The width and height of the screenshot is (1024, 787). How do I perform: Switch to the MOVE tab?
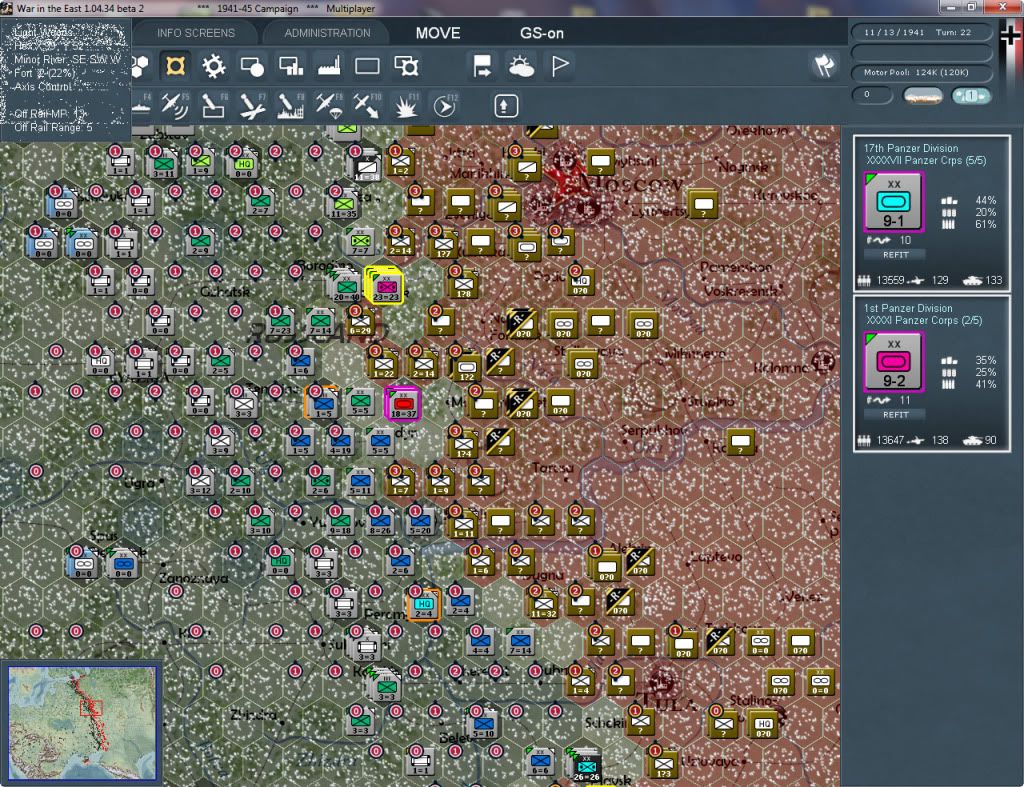tap(438, 33)
